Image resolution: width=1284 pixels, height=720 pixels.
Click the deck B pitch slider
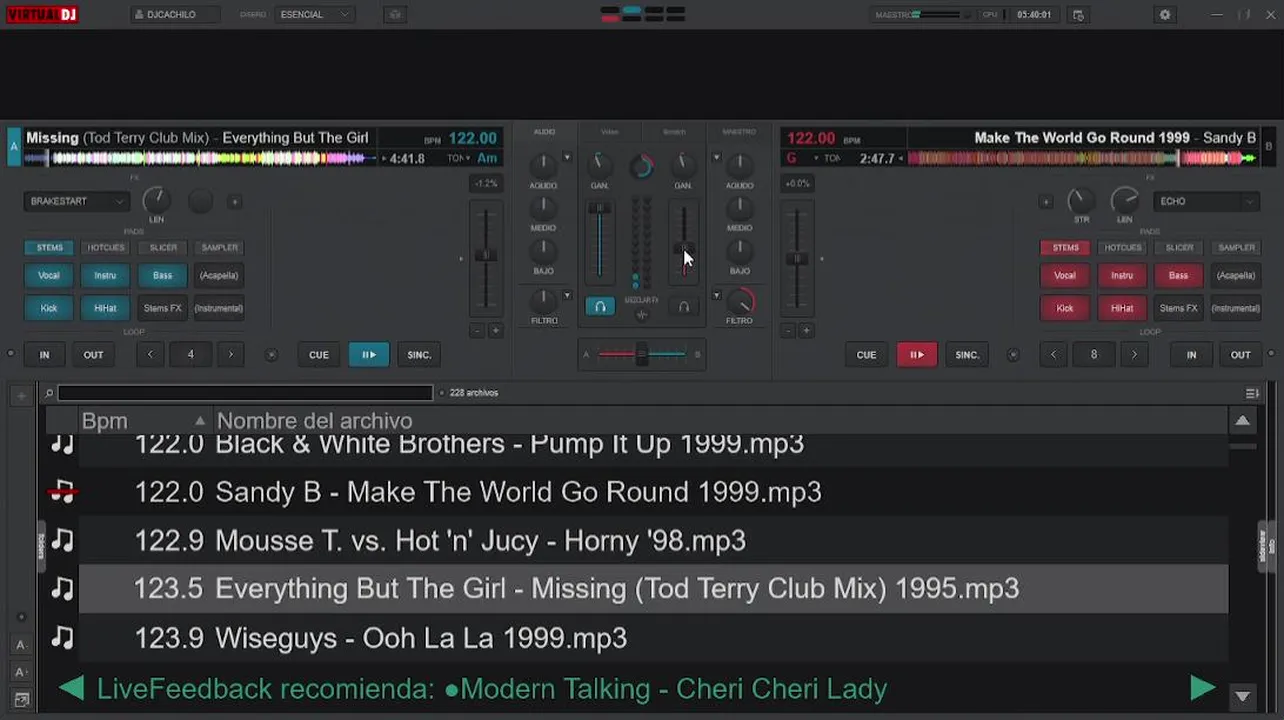[x=797, y=258]
